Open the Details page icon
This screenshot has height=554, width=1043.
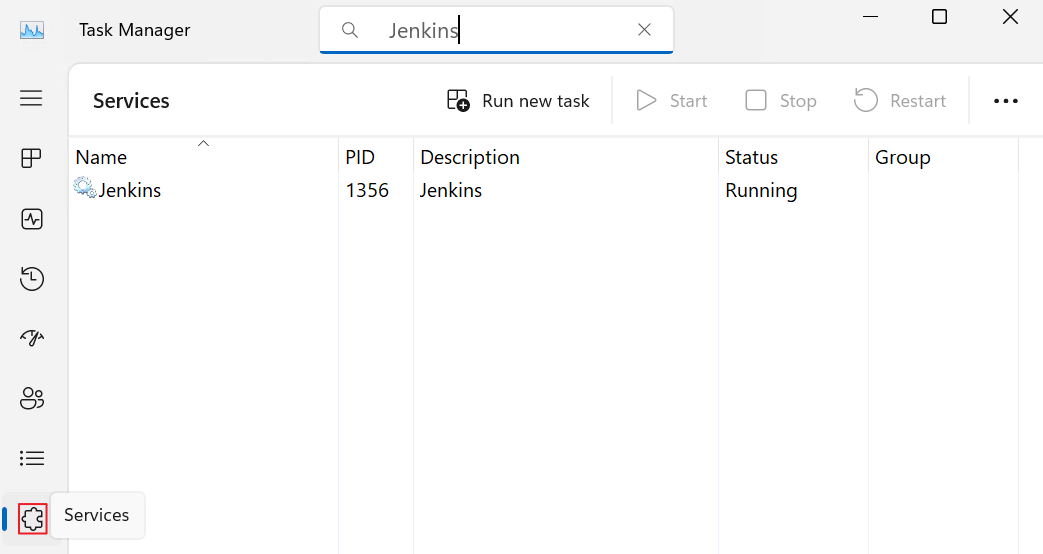click(x=31, y=458)
